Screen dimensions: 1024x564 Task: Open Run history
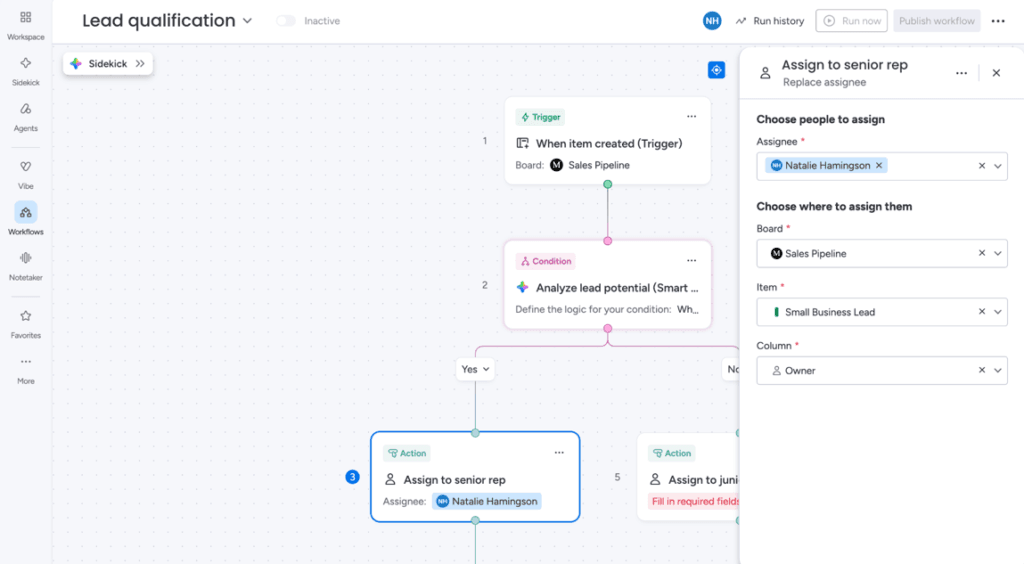click(770, 21)
